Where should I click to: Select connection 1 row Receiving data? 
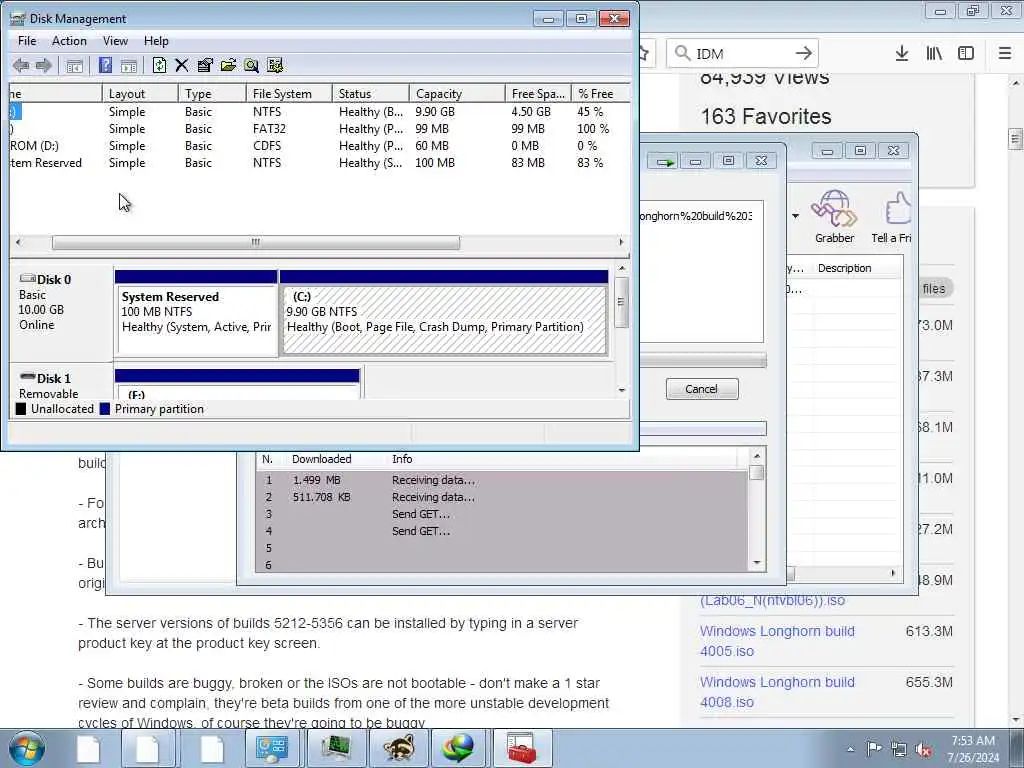point(502,480)
